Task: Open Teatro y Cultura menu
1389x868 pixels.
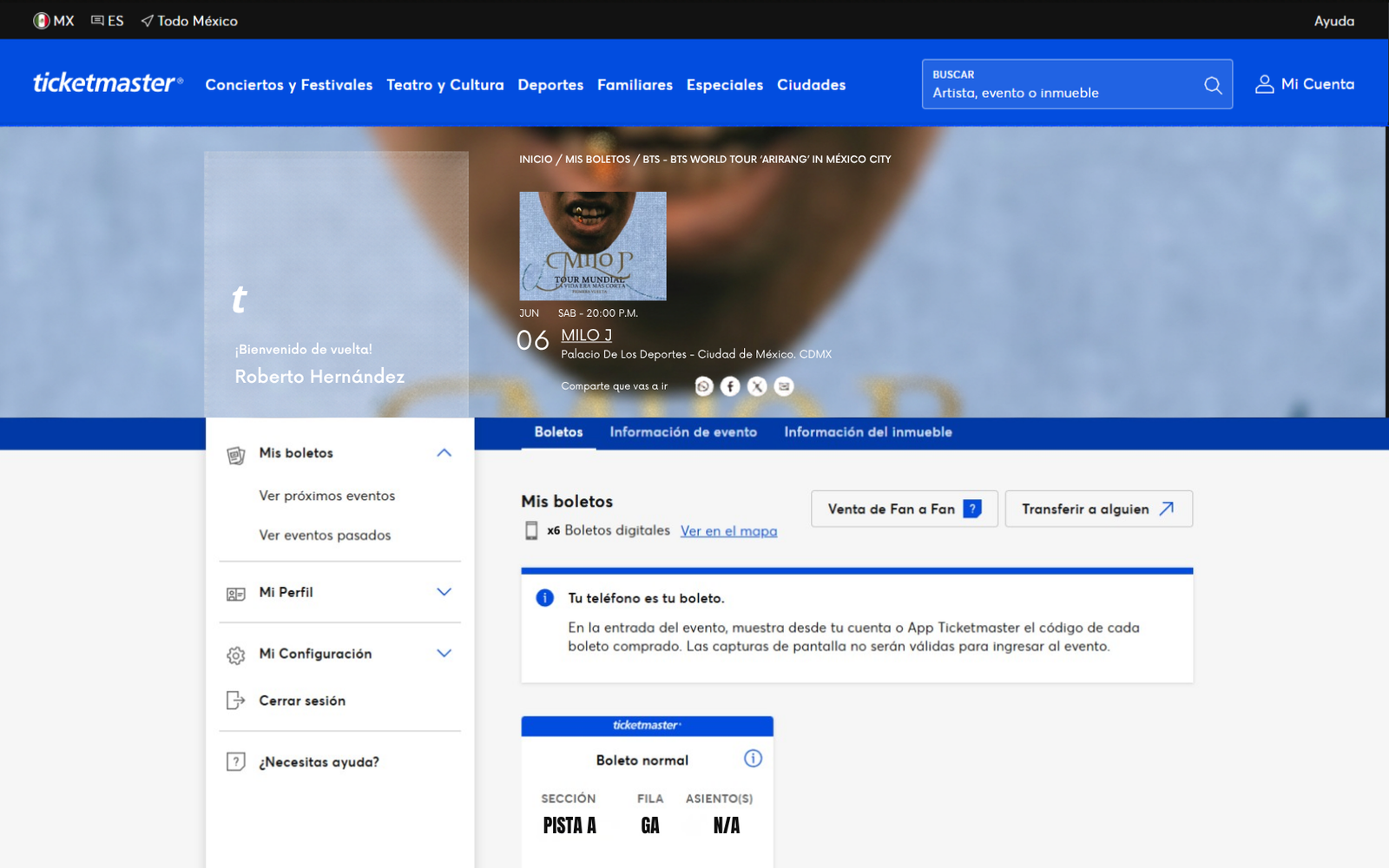Action: click(445, 85)
